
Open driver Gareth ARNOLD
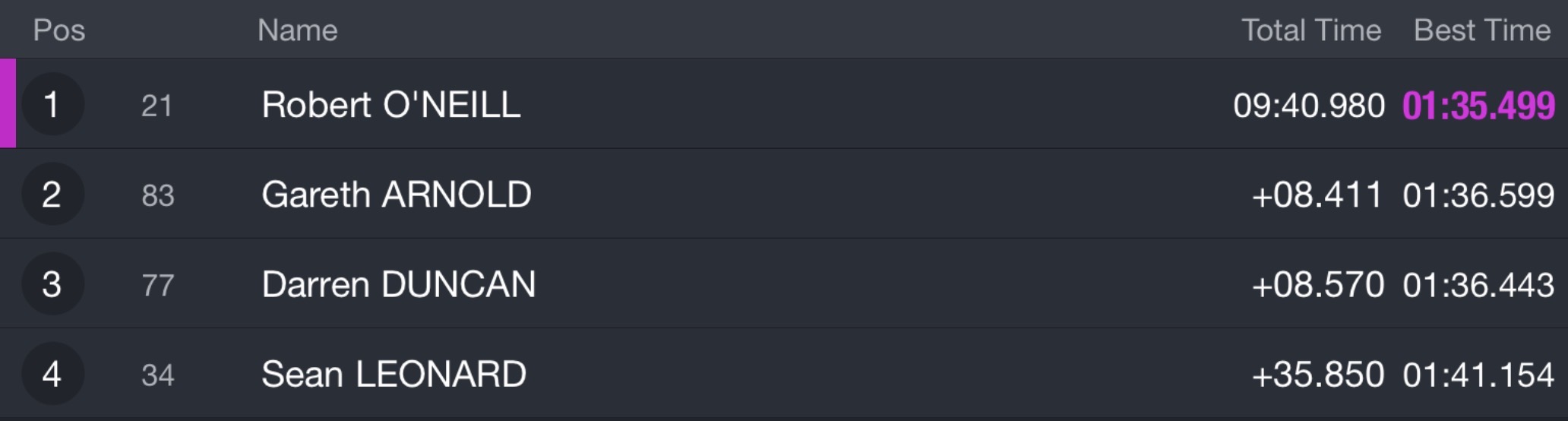pos(397,195)
